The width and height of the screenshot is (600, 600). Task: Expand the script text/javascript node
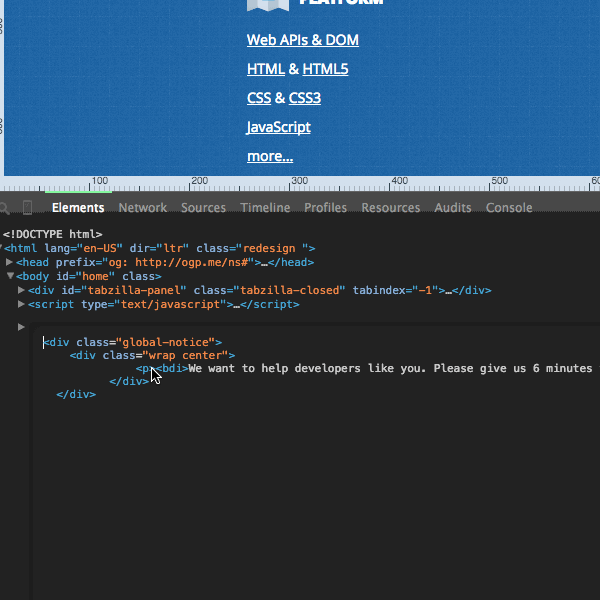pos(21,304)
